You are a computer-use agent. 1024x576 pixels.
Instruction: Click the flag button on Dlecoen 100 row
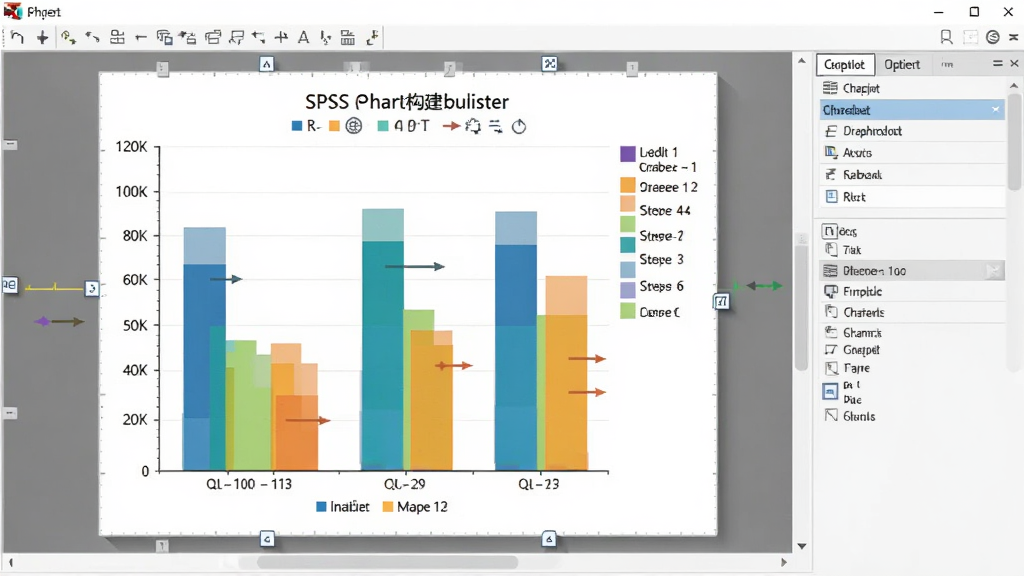pyautogui.click(x=993, y=270)
